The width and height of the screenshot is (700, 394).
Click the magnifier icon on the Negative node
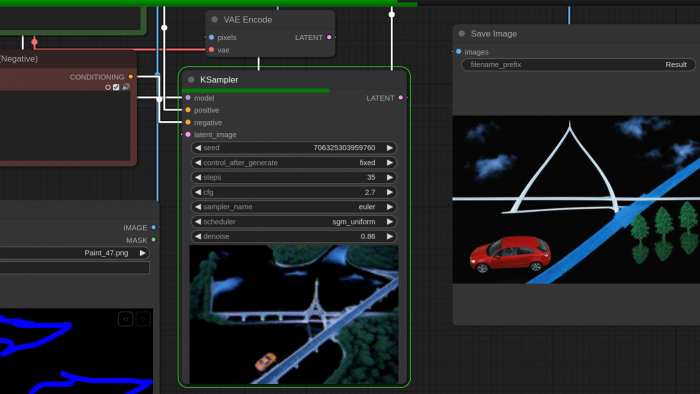(126, 87)
